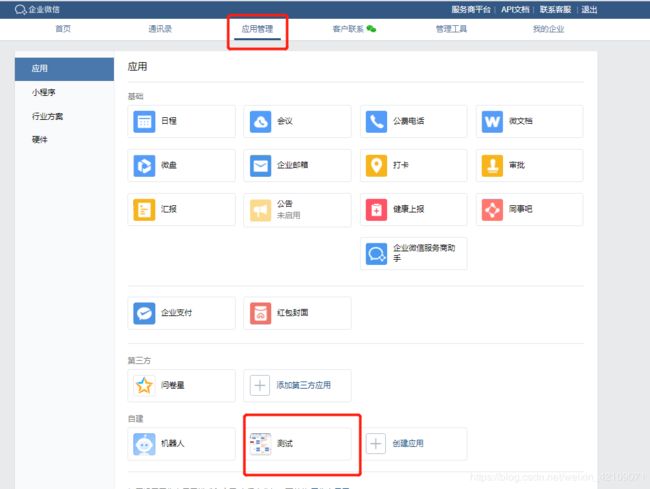Click the 企业邮箱 app name
The height and width of the screenshot is (489, 650).
click(x=292, y=165)
